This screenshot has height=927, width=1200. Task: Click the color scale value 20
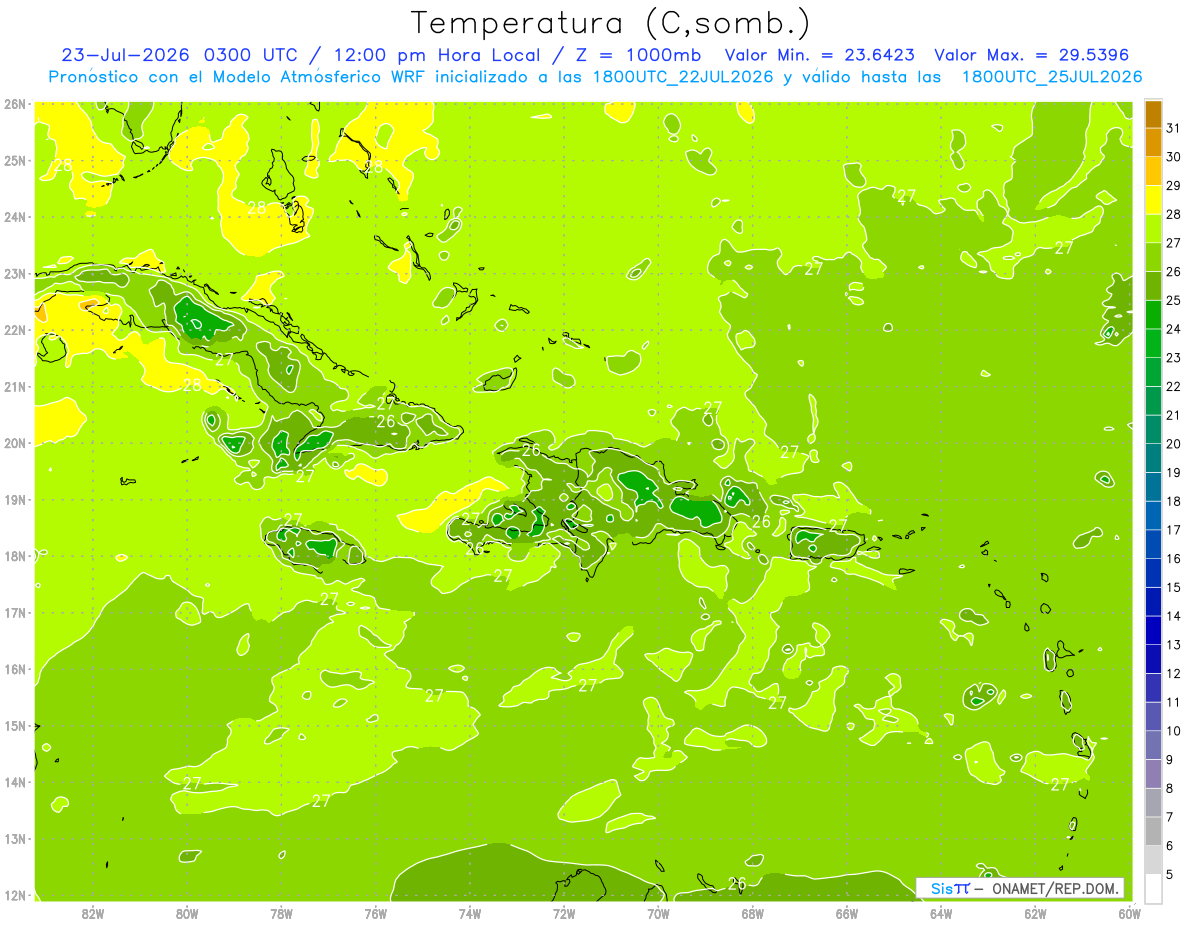(x=1174, y=444)
